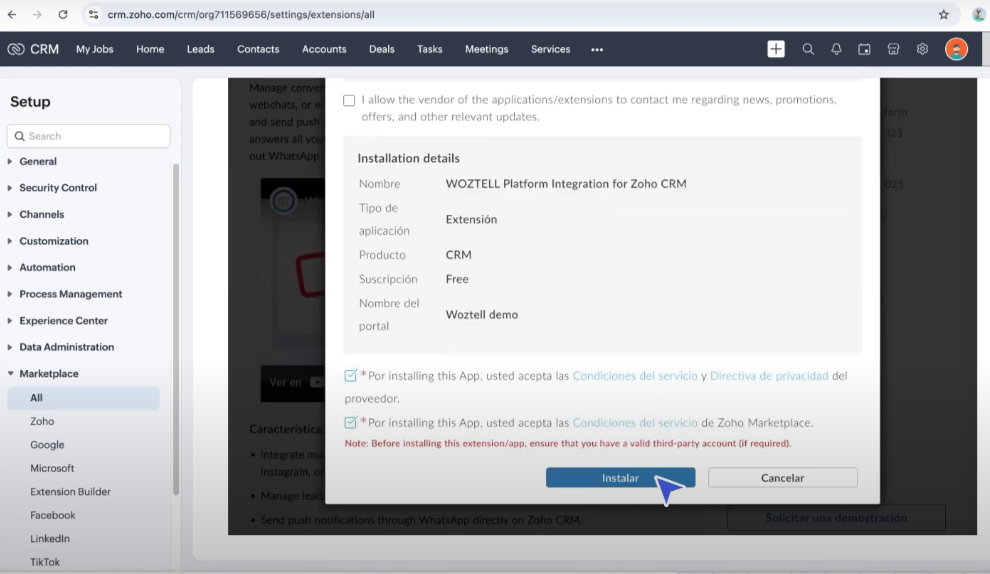
Task: Select Google under Marketplace
Action: coord(47,445)
